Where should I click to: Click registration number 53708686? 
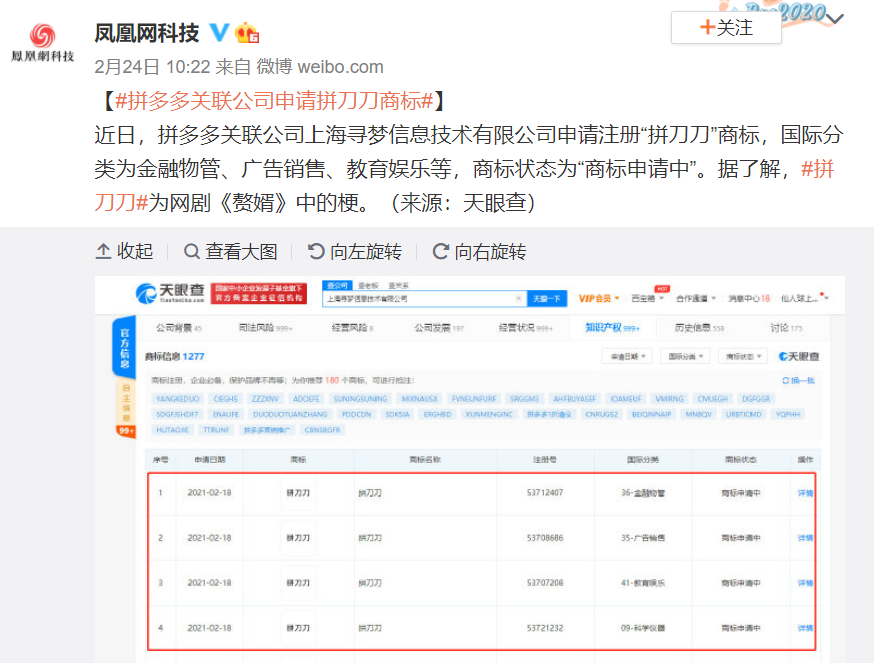coord(545,538)
